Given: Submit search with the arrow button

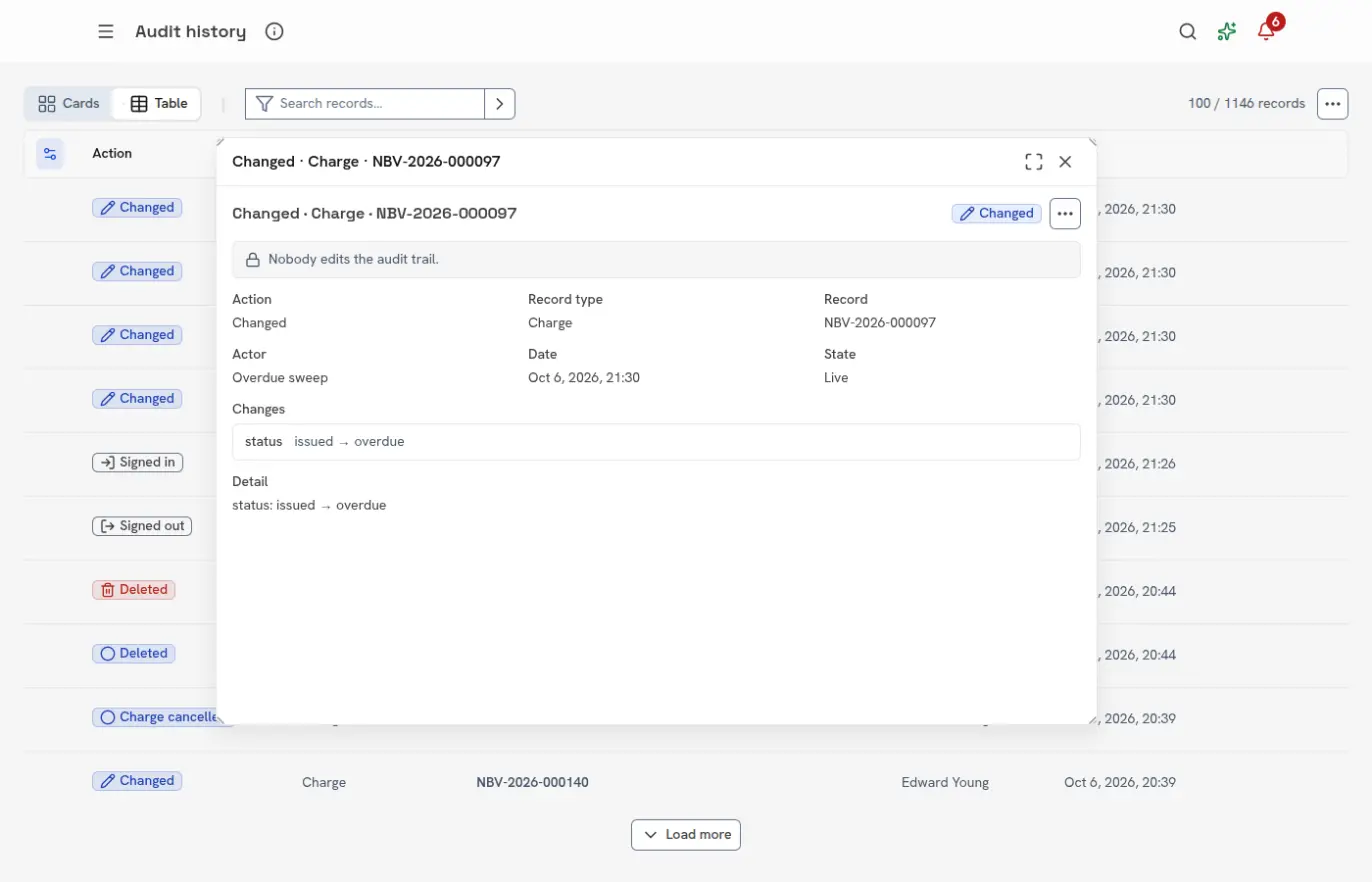Looking at the screenshot, I should coord(500,103).
